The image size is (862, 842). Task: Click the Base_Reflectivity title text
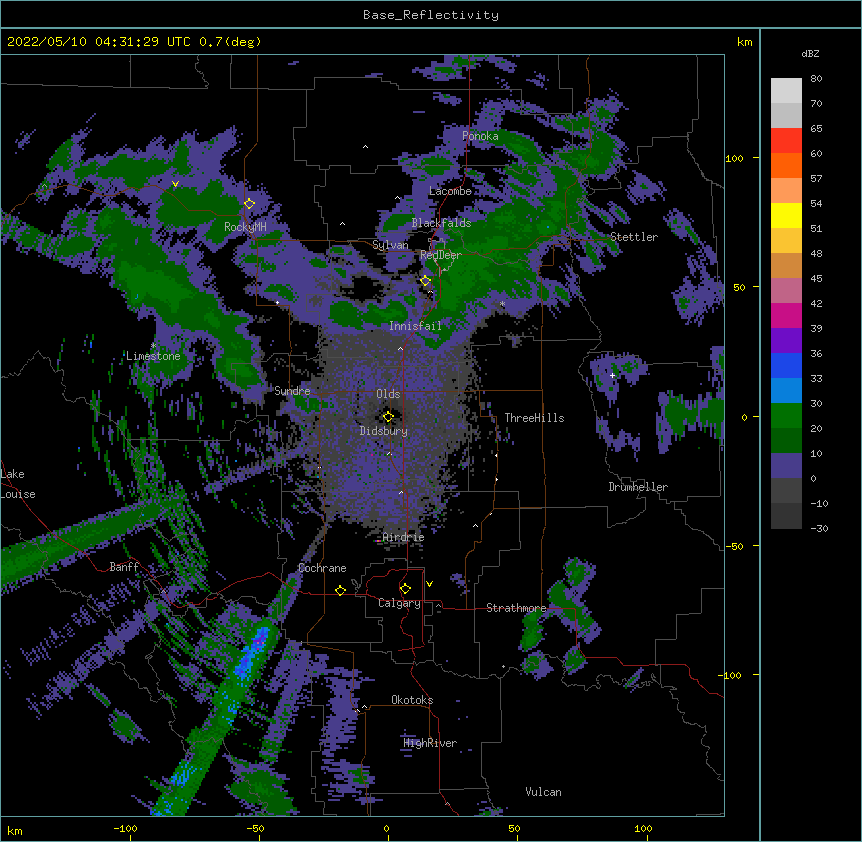click(431, 15)
